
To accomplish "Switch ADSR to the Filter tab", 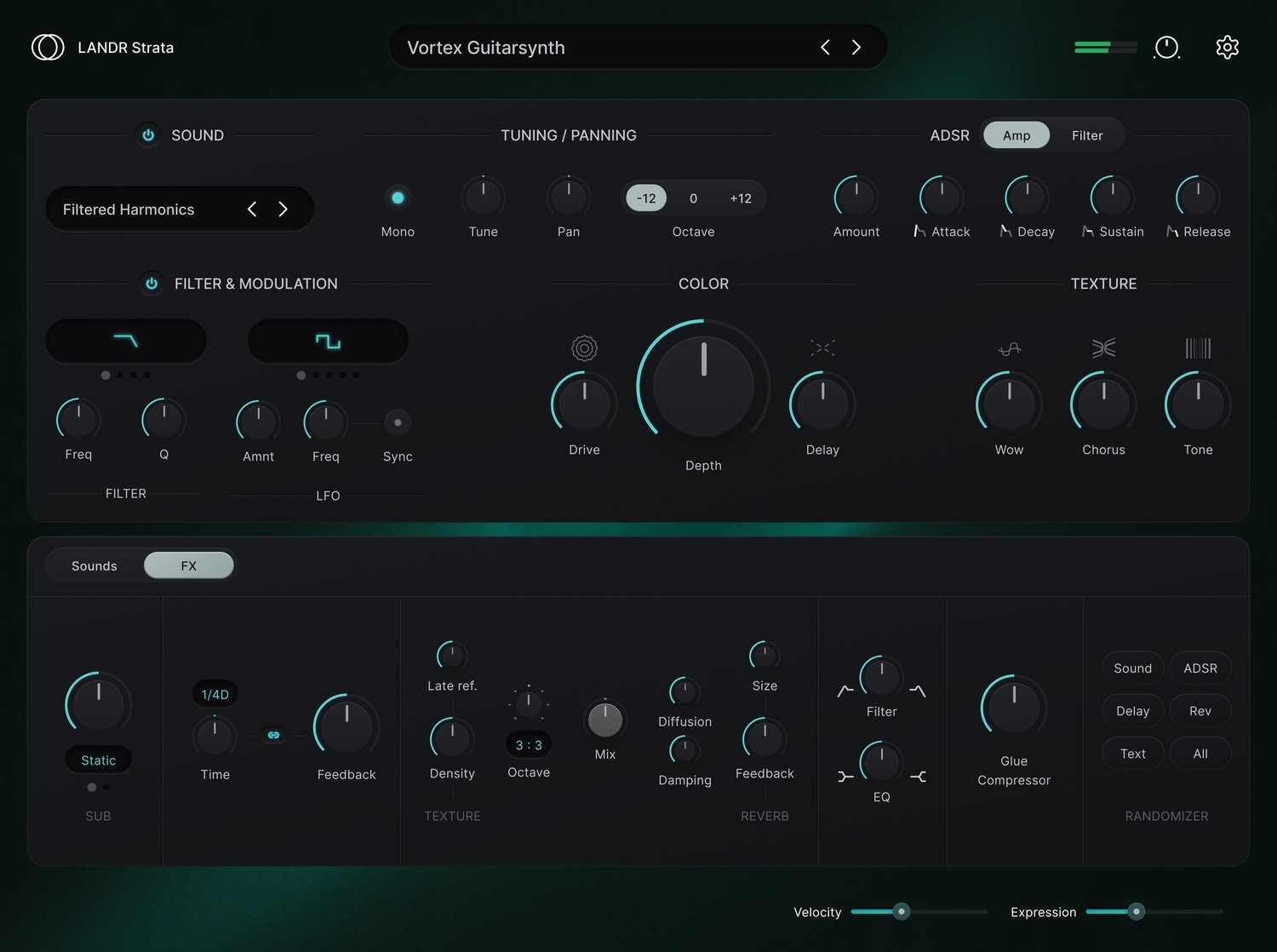I will pyautogui.click(x=1087, y=135).
